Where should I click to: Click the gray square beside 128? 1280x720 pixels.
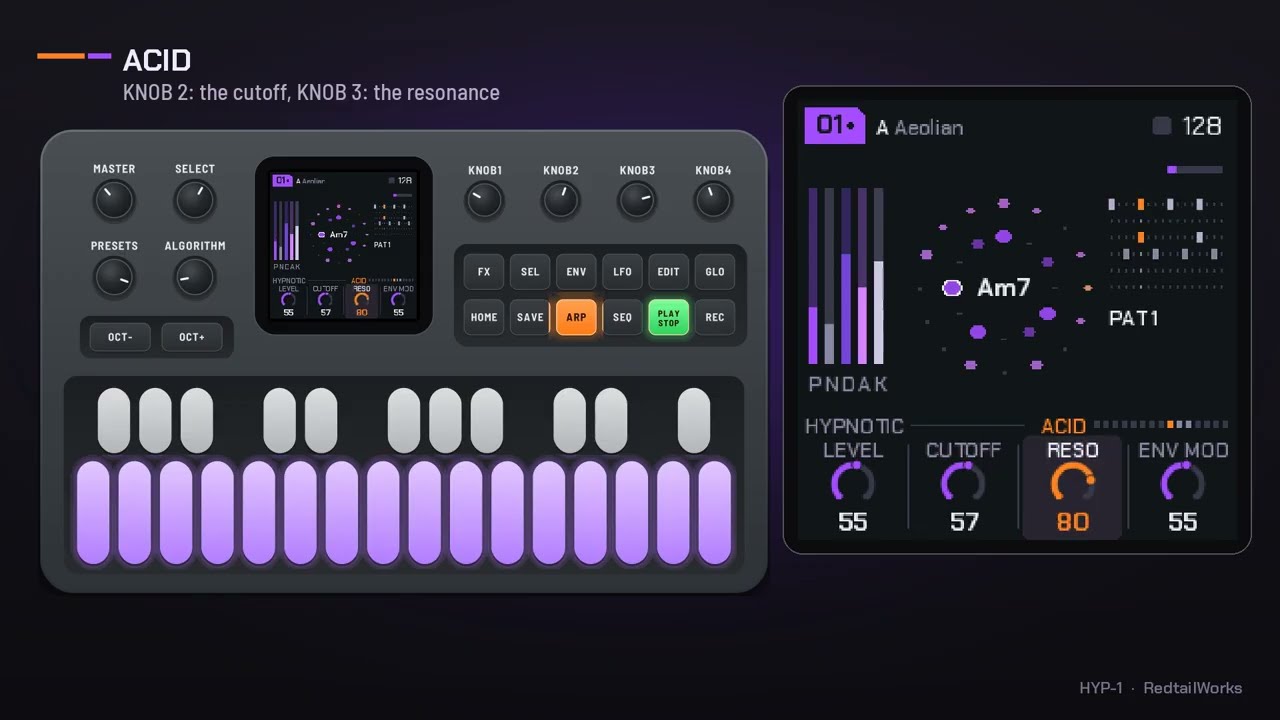pyautogui.click(x=1162, y=126)
